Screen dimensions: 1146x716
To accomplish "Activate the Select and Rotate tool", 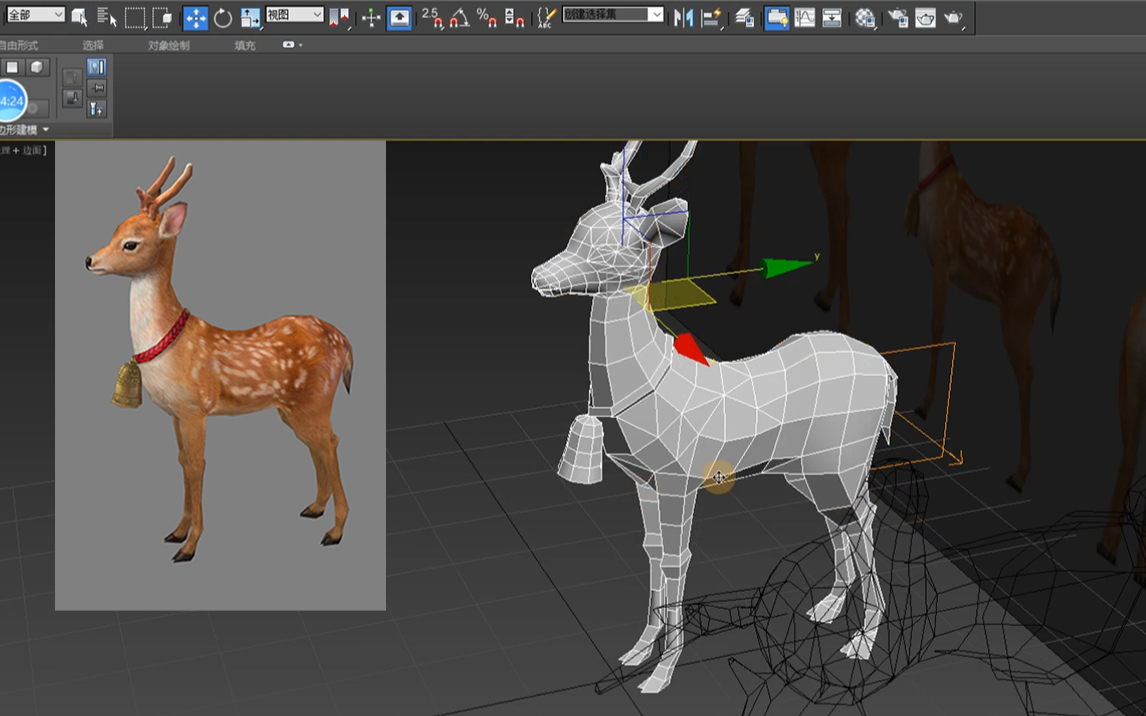I will pyautogui.click(x=223, y=18).
